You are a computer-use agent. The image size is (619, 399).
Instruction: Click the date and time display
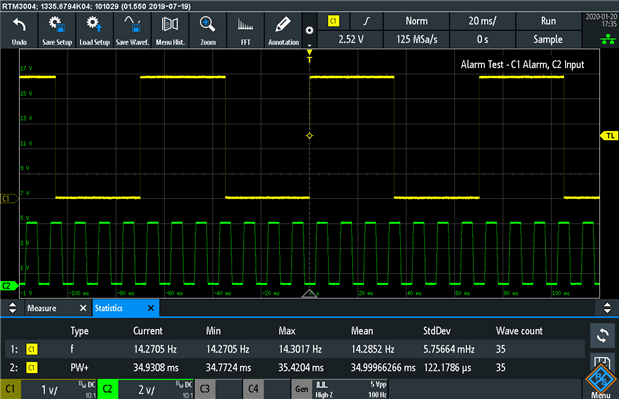click(x=600, y=20)
